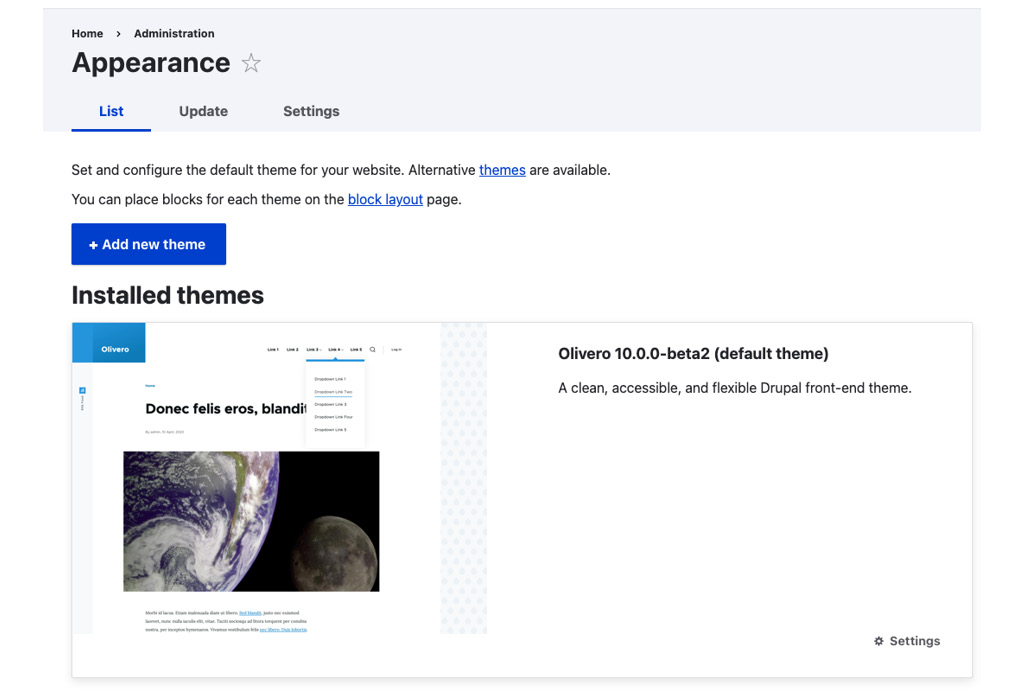Open the Settings tab under Appearance
The width and height of the screenshot is (1019, 691).
pyautogui.click(x=311, y=111)
